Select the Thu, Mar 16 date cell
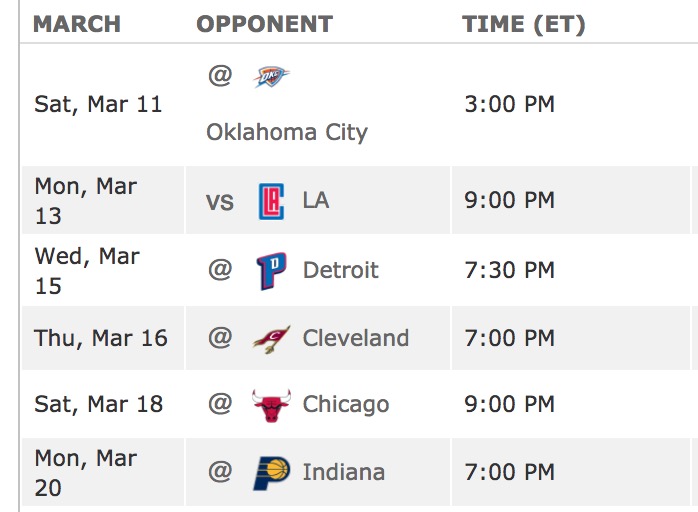This screenshot has height=512, width=698. [101, 338]
